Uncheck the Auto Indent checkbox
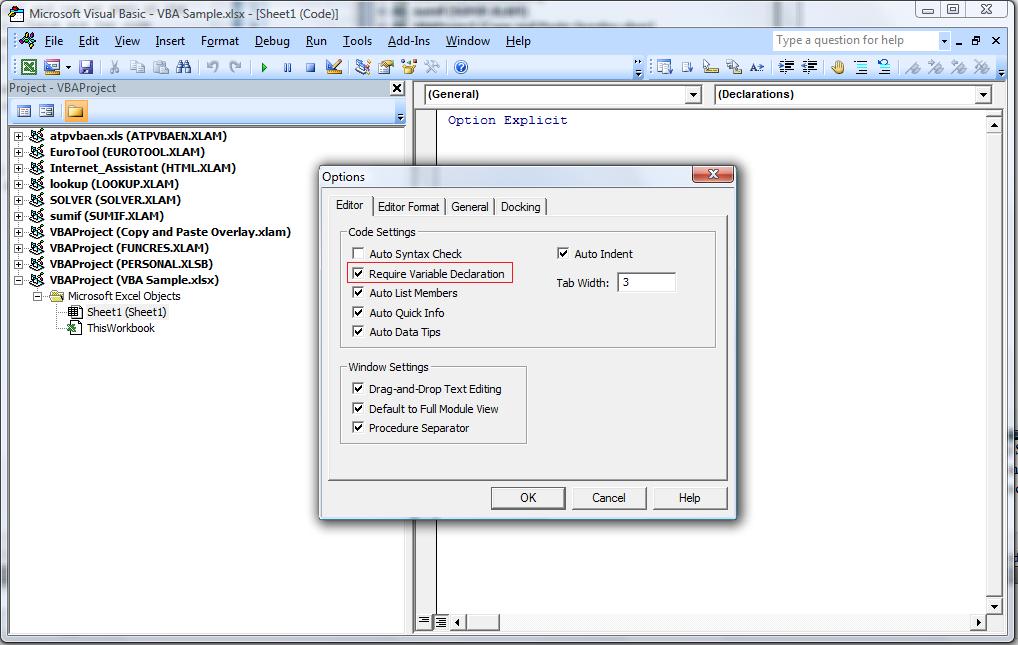1018x645 pixels. (x=563, y=253)
